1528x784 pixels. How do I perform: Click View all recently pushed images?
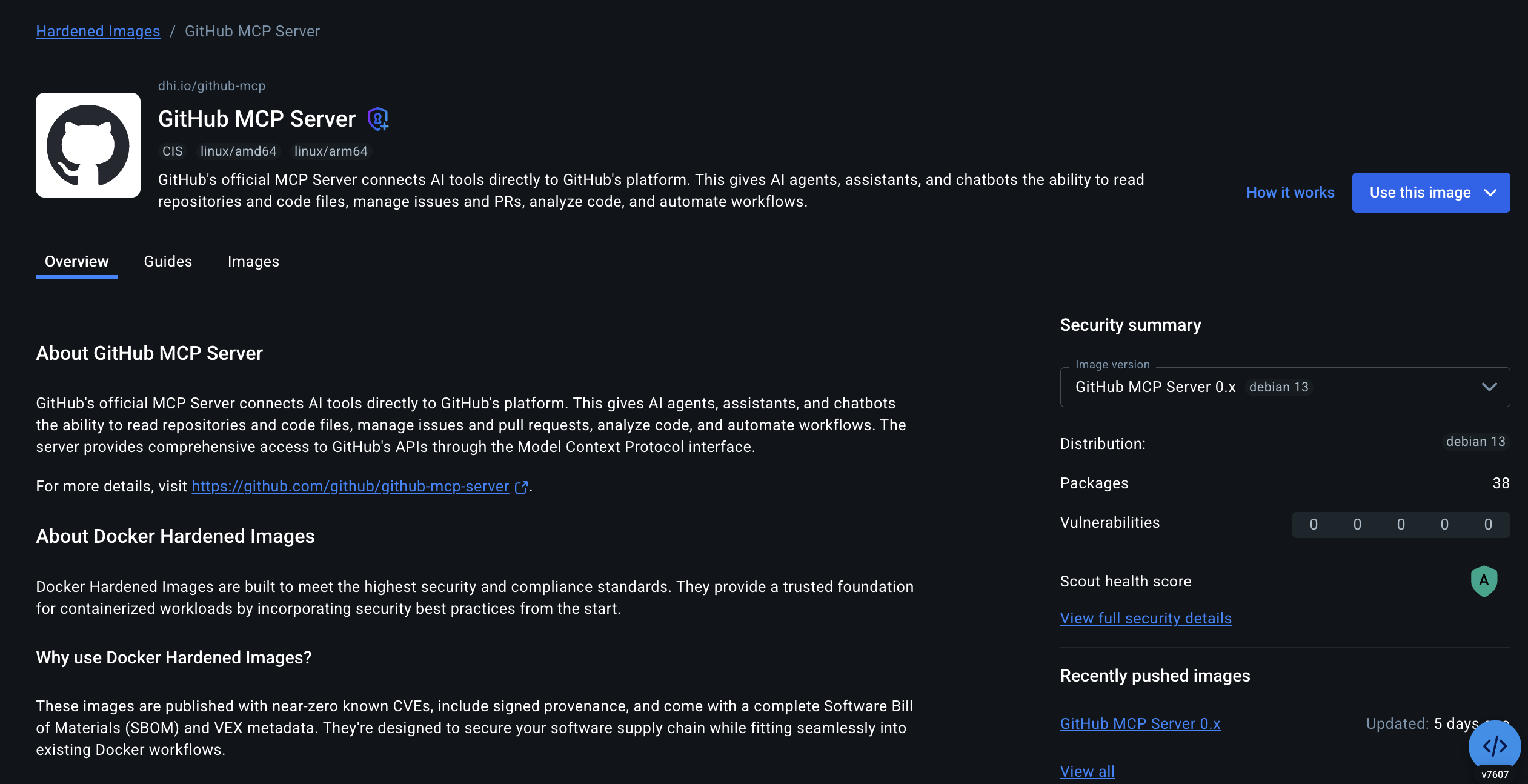1088,772
